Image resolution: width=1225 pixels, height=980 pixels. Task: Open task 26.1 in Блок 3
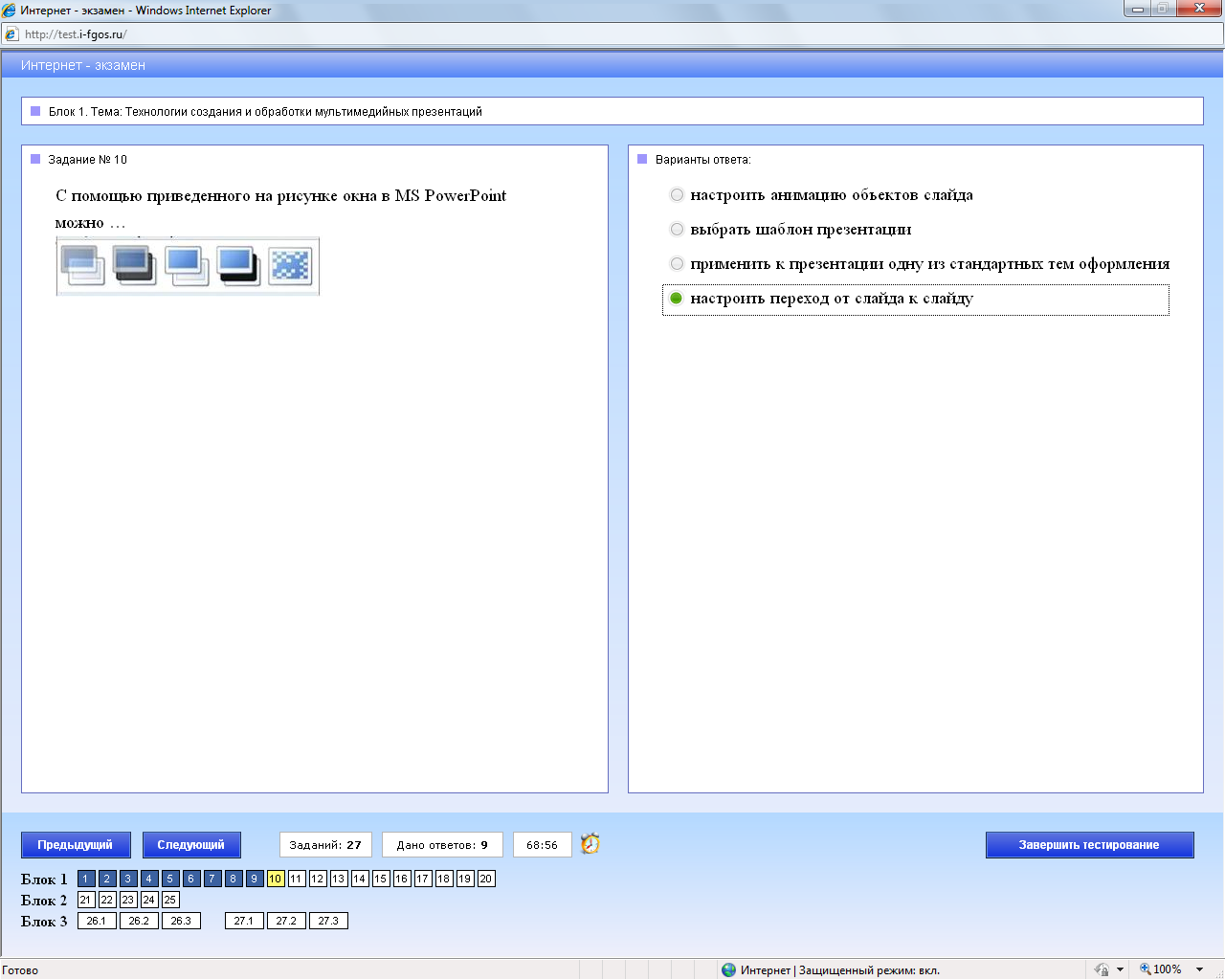(97, 921)
